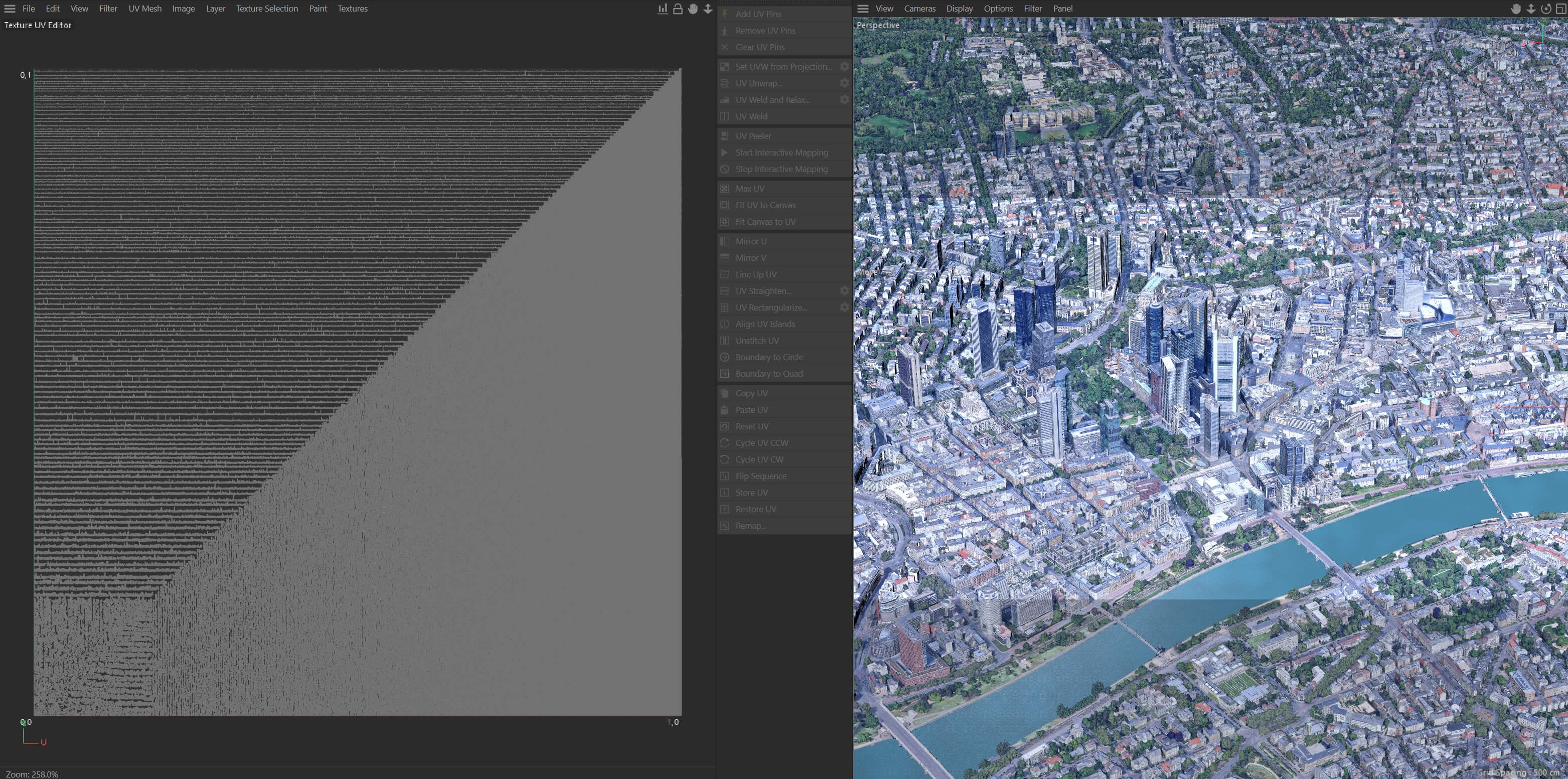Click the orbit rotate icon in Perspective viewport

1546,9
